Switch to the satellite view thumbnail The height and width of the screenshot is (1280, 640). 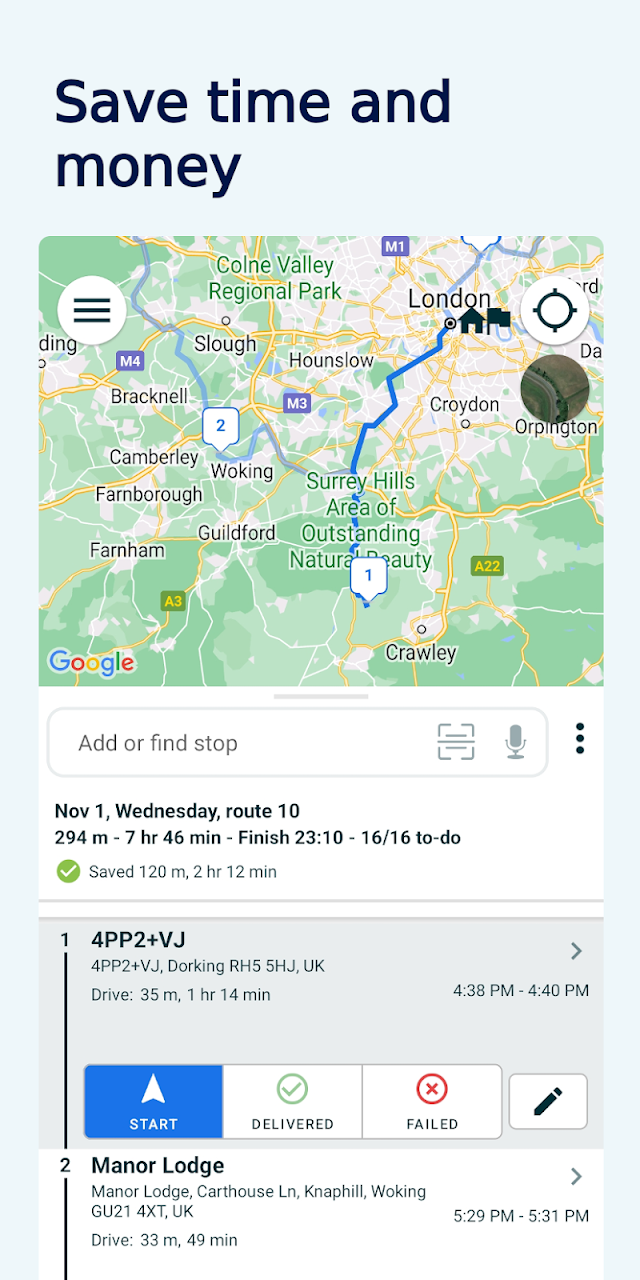point(555,388)
